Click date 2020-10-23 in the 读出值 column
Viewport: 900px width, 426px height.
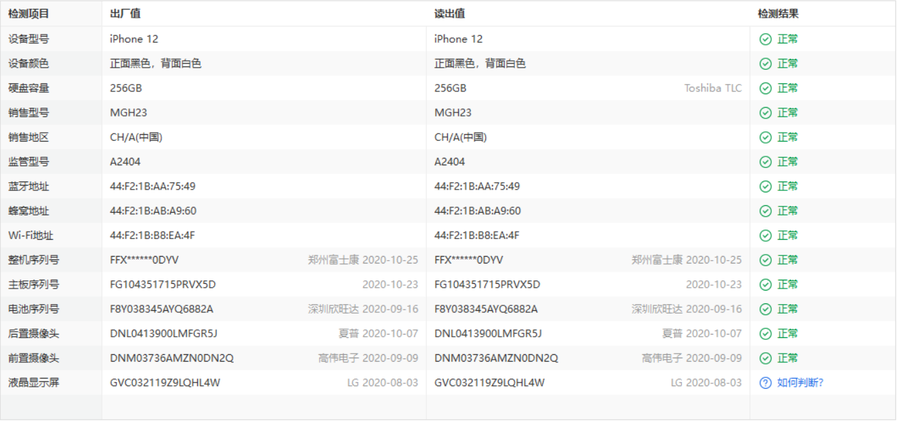tap(713, 285)
